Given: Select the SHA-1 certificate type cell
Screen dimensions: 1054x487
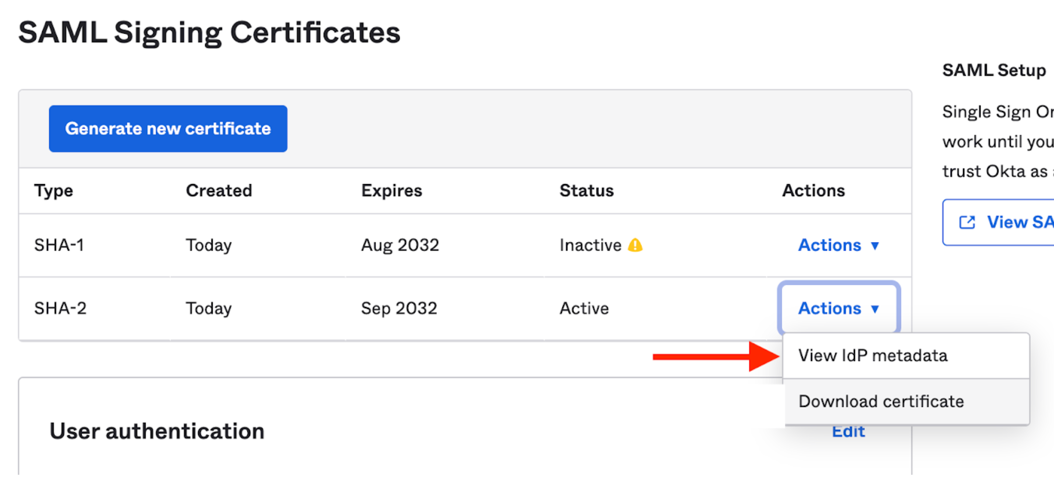Looking at the screenshot, I should pyautogui.click(x=60, y=245).
